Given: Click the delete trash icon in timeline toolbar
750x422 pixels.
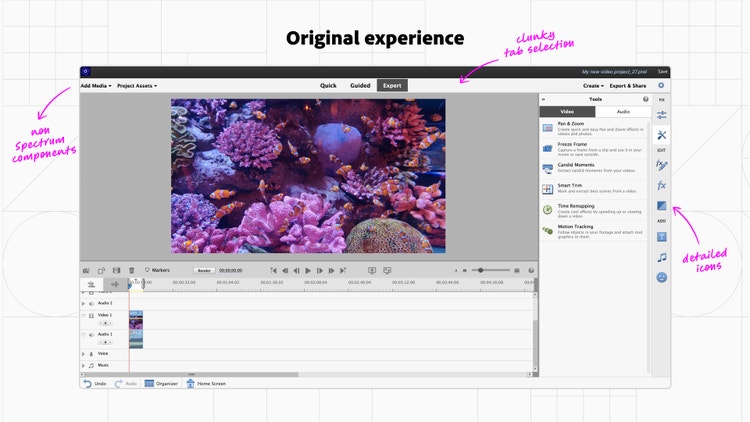Looking at the screenshot, I should (132, 270).
